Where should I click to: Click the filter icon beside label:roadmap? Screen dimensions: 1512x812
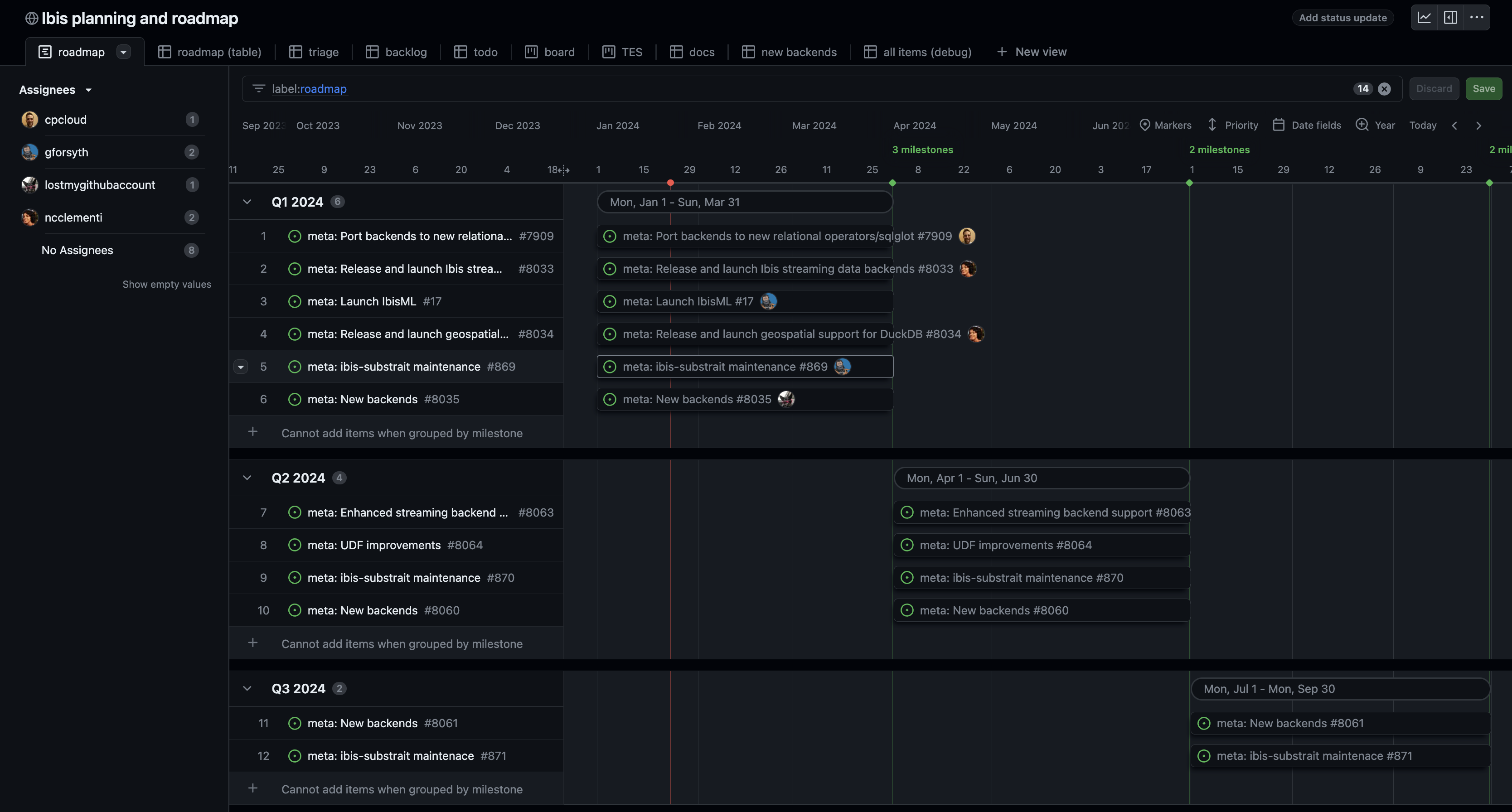pos(258,89)
